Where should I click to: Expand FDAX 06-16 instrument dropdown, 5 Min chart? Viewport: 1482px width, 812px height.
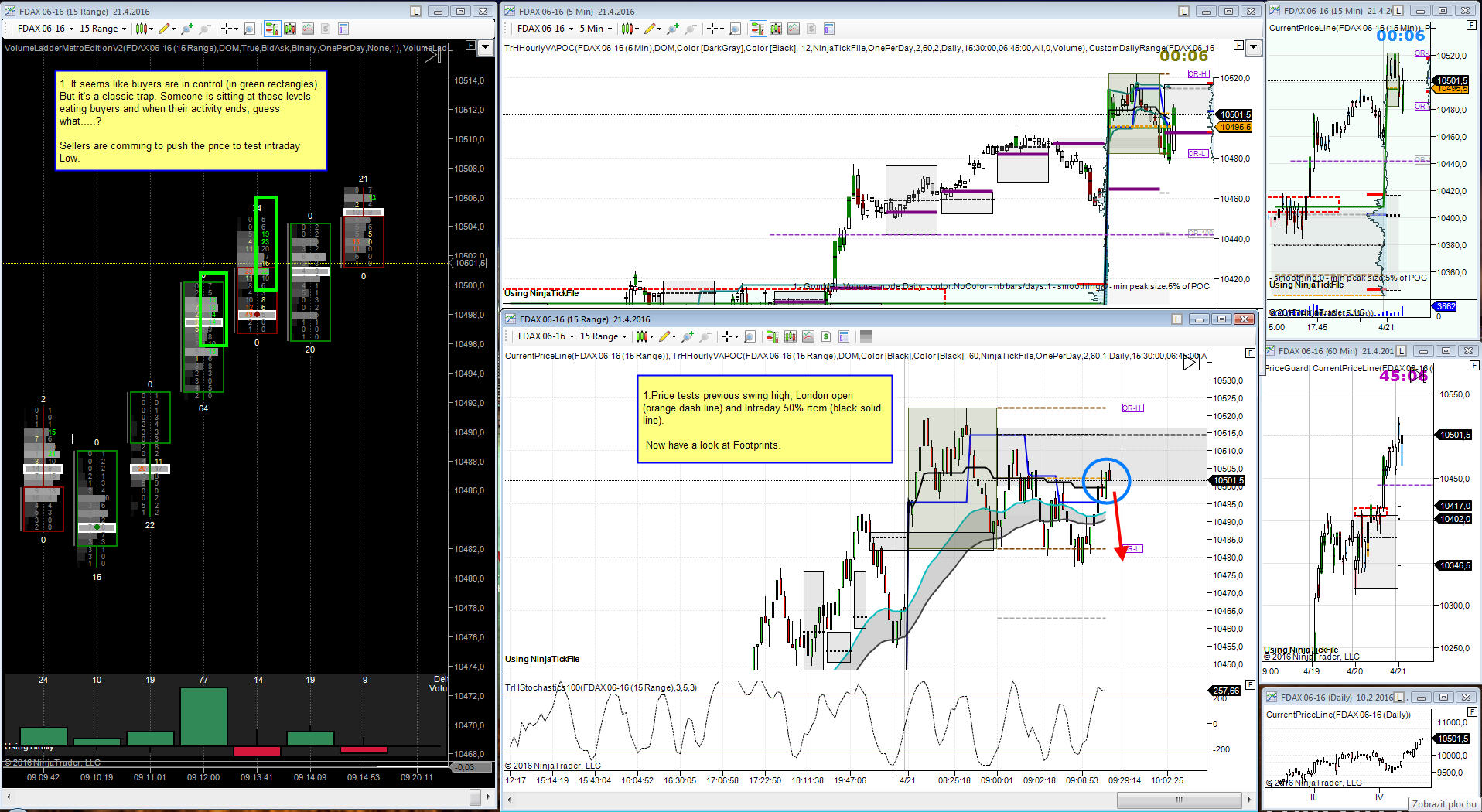click(x=545, y=29)
